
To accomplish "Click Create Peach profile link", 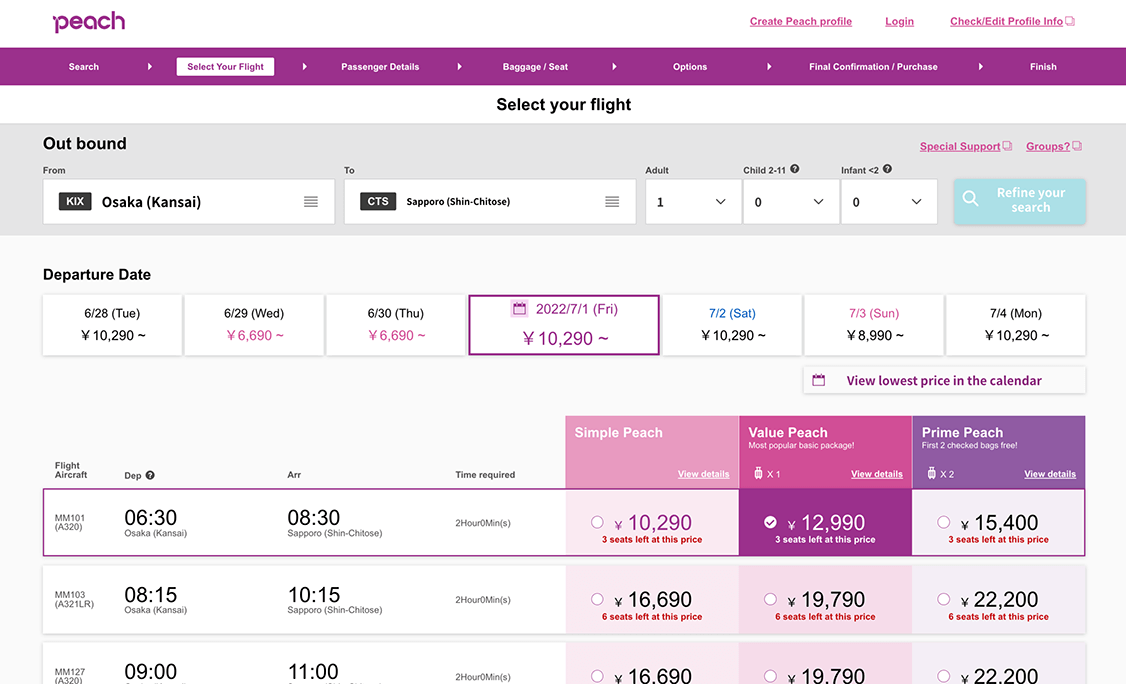I will [801, 22].
